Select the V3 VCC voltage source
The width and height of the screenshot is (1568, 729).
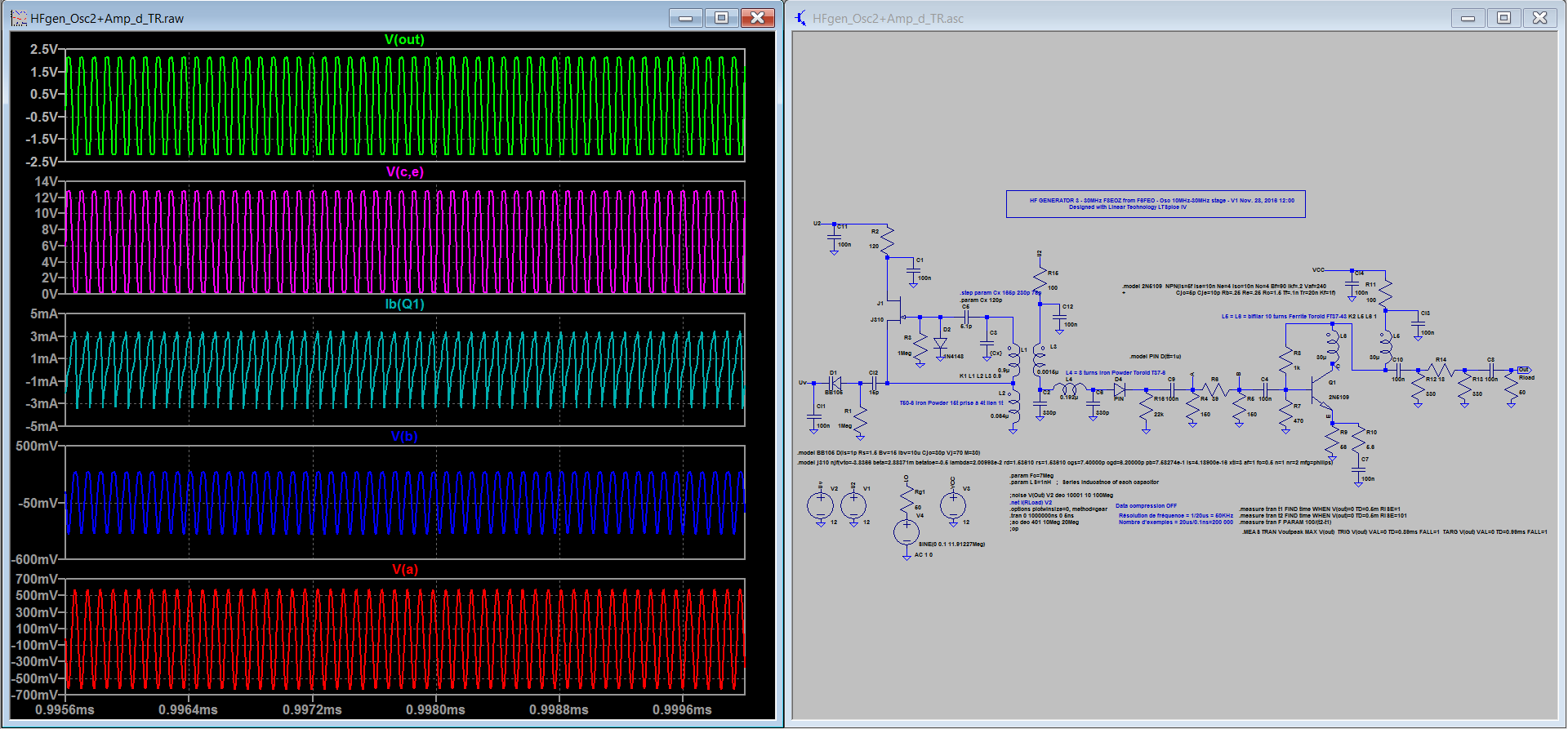pos(952,506)
